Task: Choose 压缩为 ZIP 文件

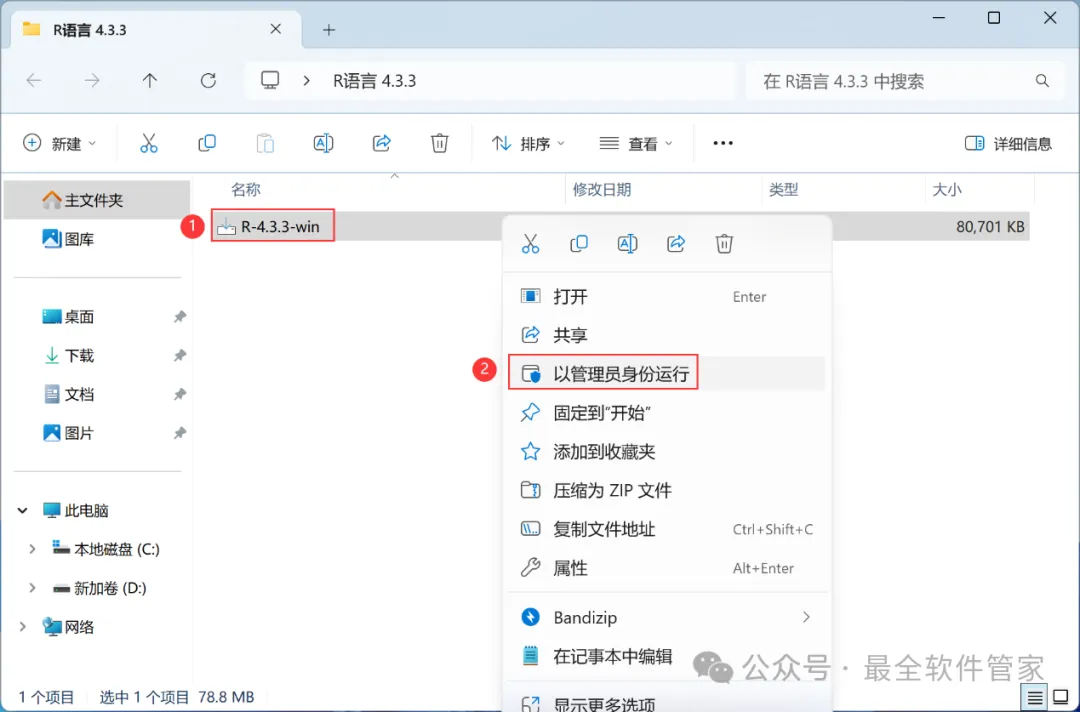Action: [x=667, y=490]
